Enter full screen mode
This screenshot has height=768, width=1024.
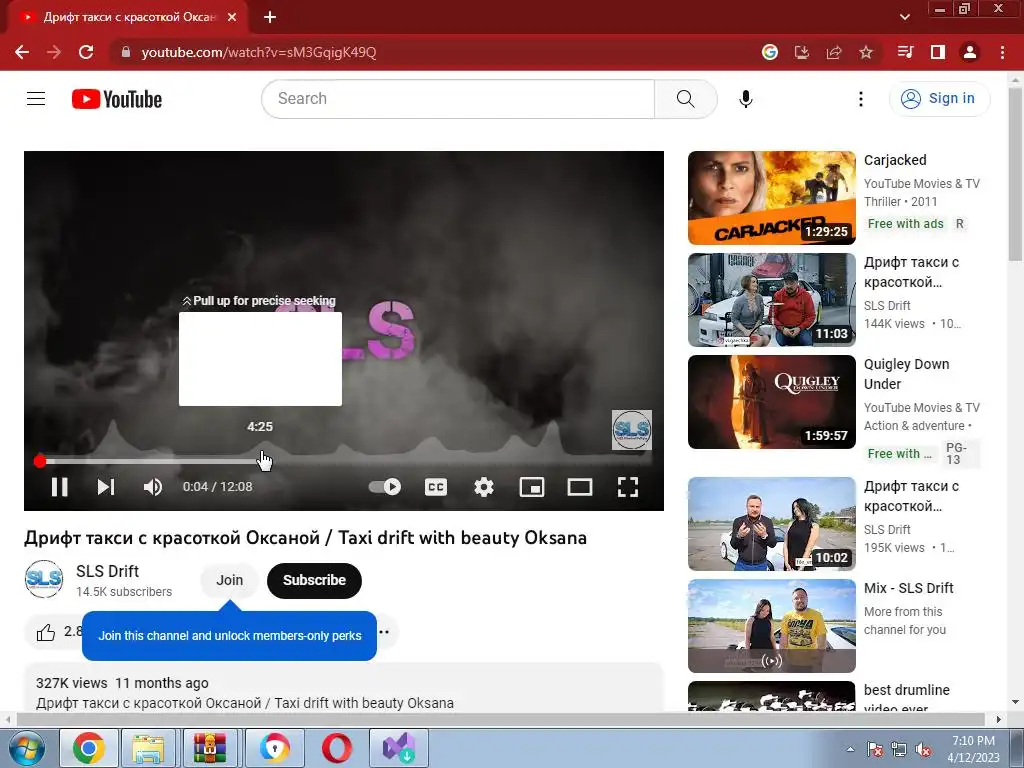click(x=628, y=487)
